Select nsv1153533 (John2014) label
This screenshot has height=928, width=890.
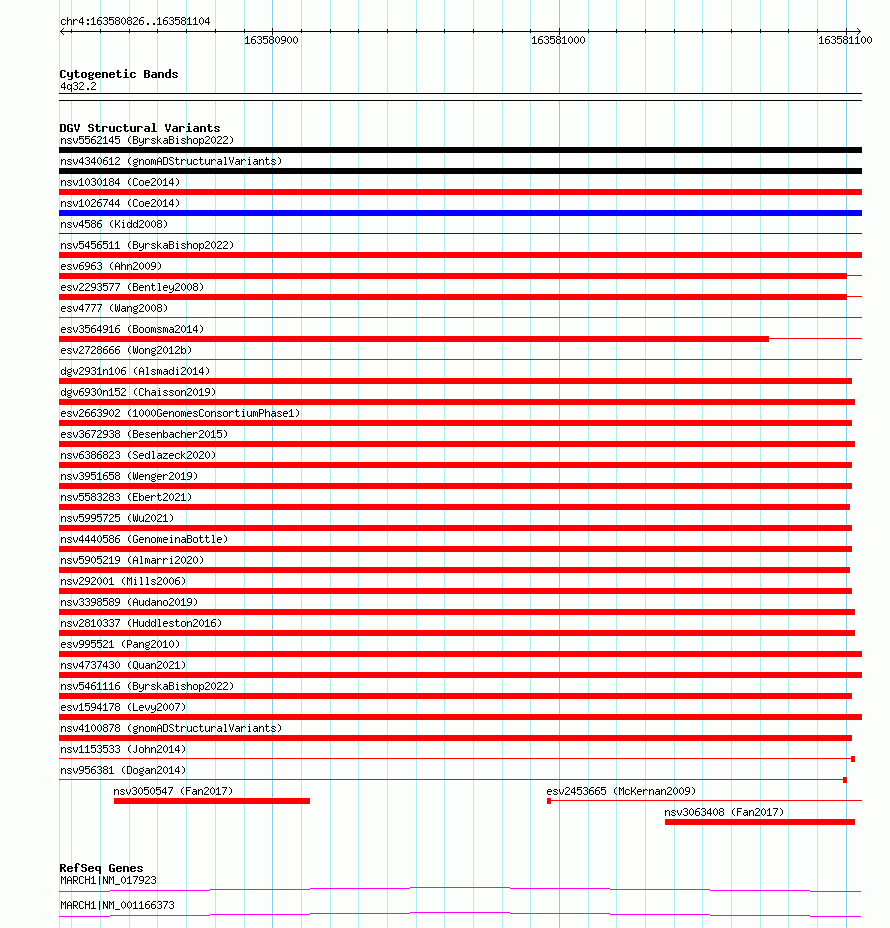[122, 749]
